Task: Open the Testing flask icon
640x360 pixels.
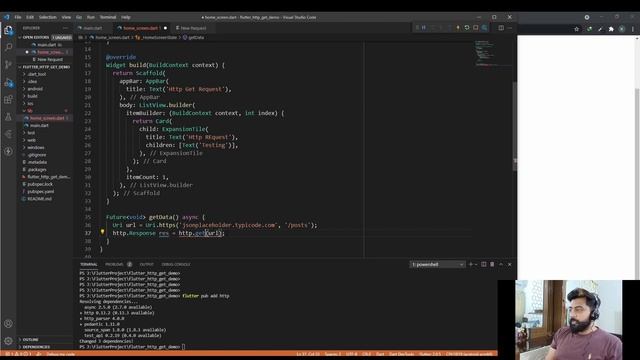Action: [x=8, y=117]
